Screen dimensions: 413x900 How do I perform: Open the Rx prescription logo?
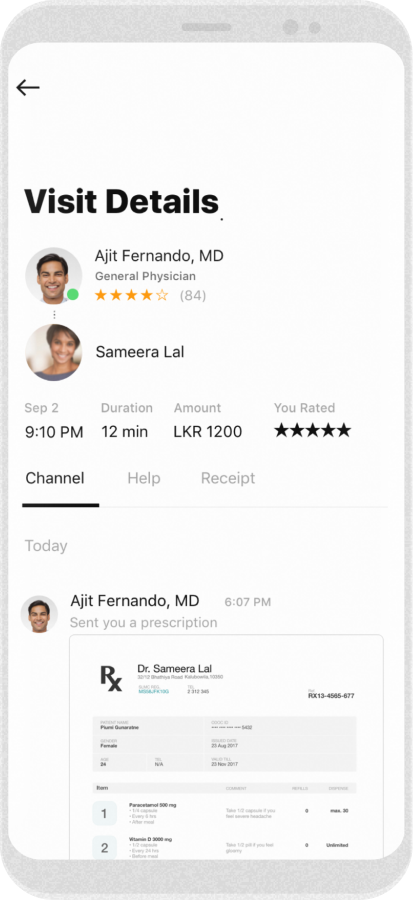(111, 678)
